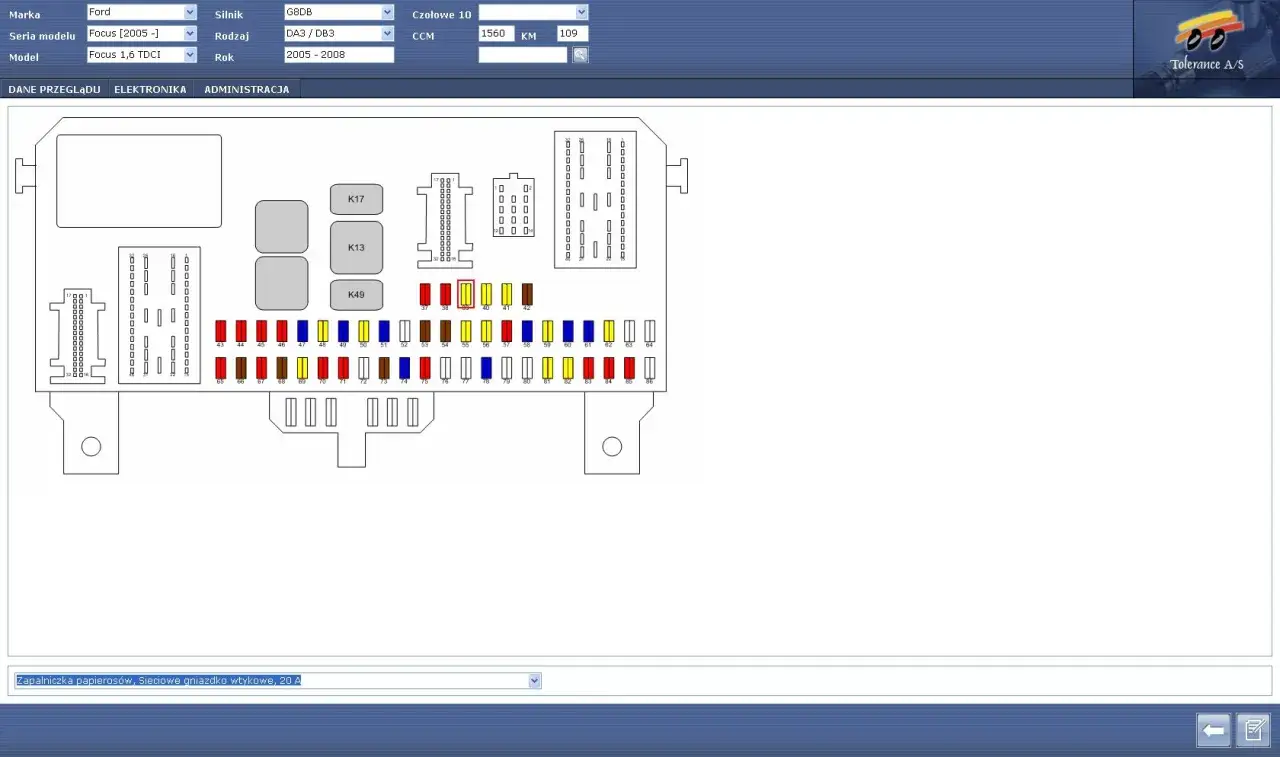This screenshot has width=1280, height=757.
Task: Select red fuse number 65
Action: pos(220,368)
